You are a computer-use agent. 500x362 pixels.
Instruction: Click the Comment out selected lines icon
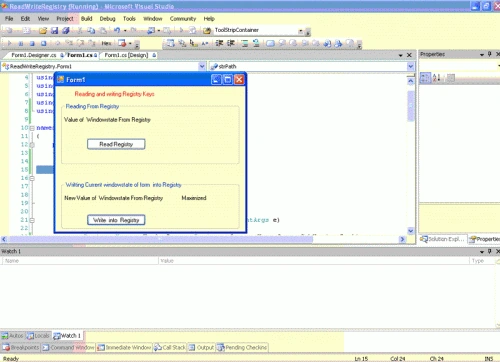pyautogui.click(x=245, y=43)
